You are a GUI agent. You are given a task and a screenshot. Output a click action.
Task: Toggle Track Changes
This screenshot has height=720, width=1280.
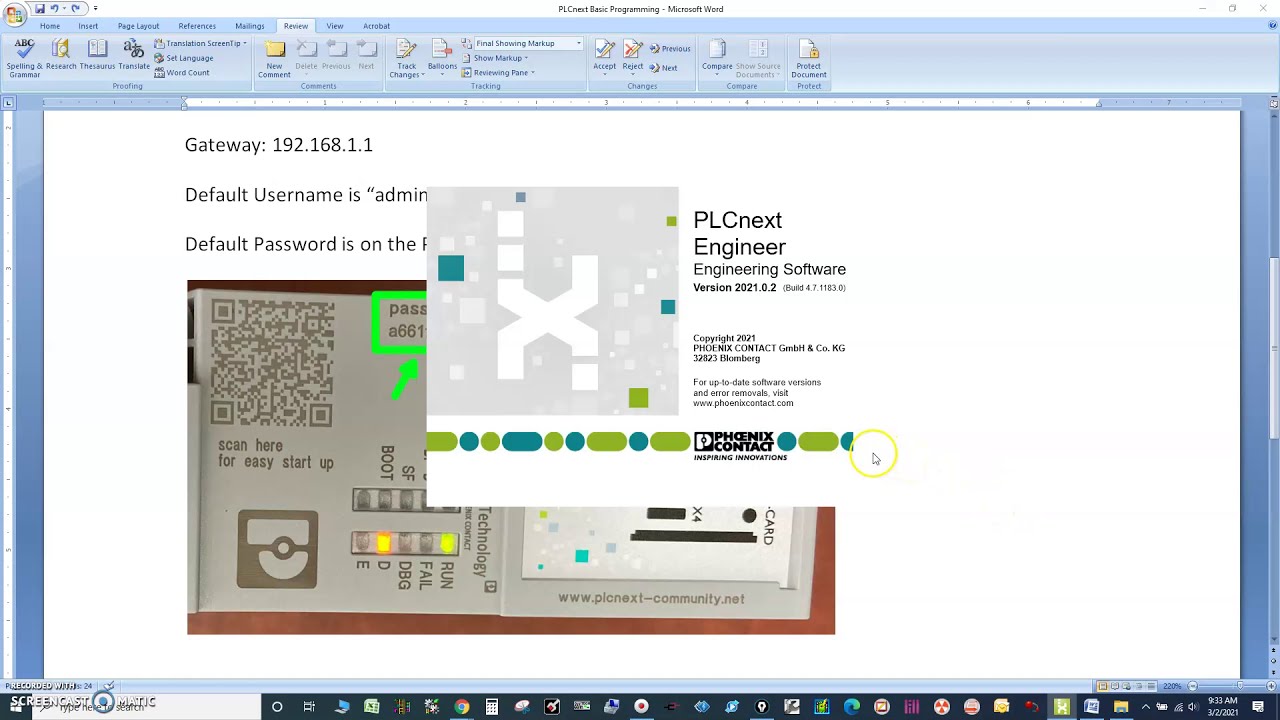tap(405, 59)
